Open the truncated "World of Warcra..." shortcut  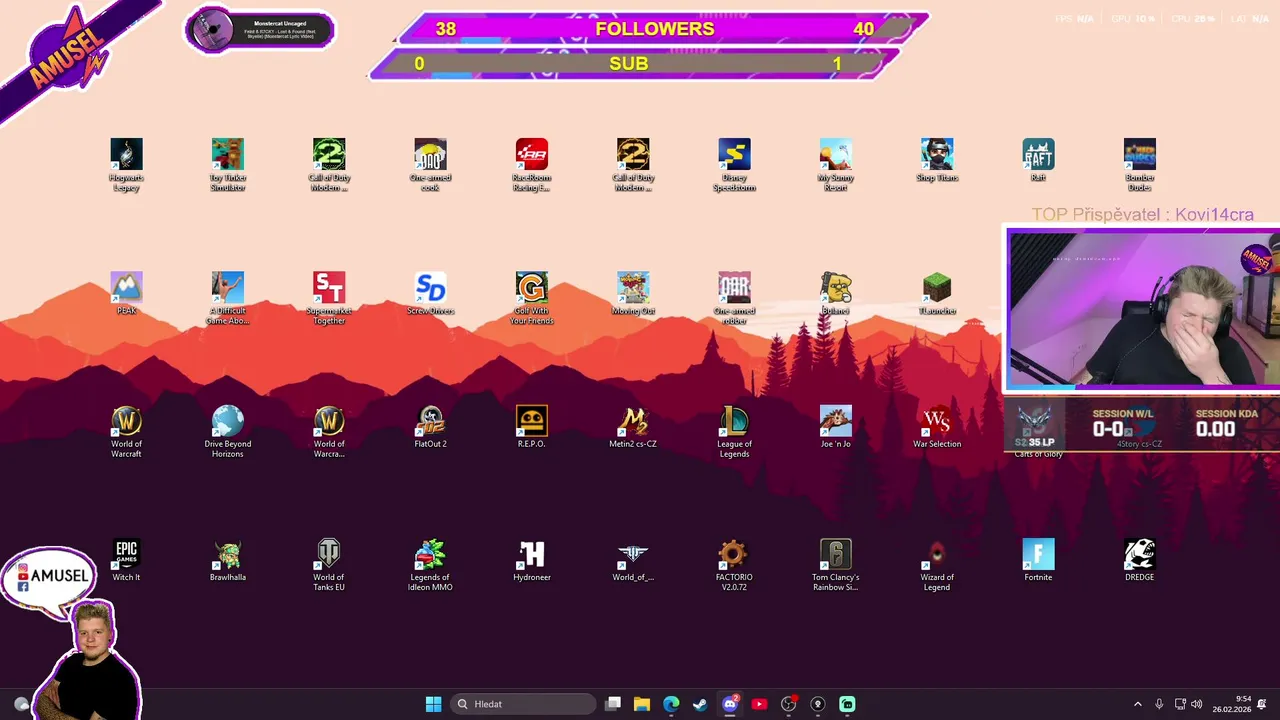(x=329, y=432)
